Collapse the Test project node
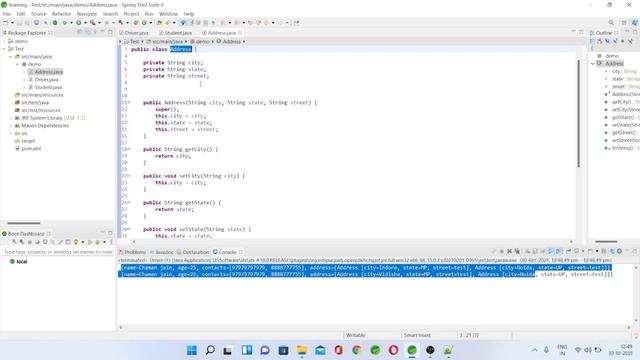Viewport: 640px width, 360px height. click(4, 49)
